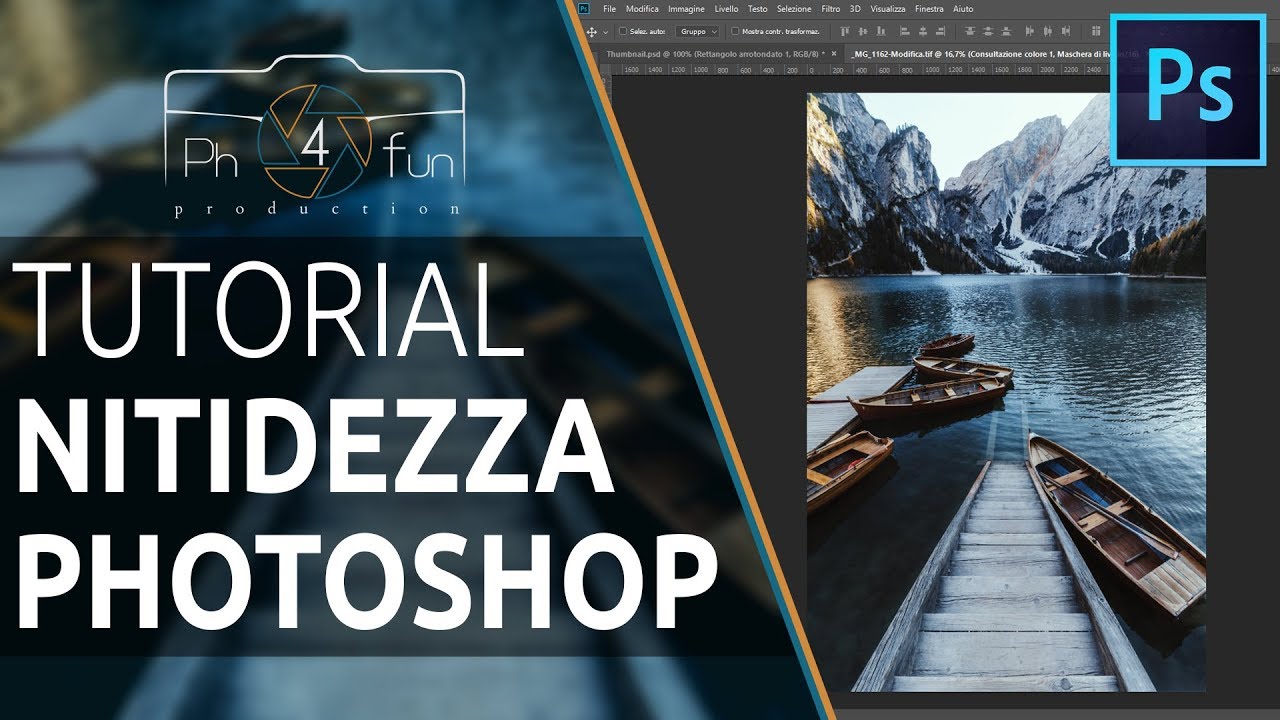This screenshot has height=720, width=1280.
Task: Click the lake photo on the canvas
Action: pyautogui.click(x=1006, y=392)
